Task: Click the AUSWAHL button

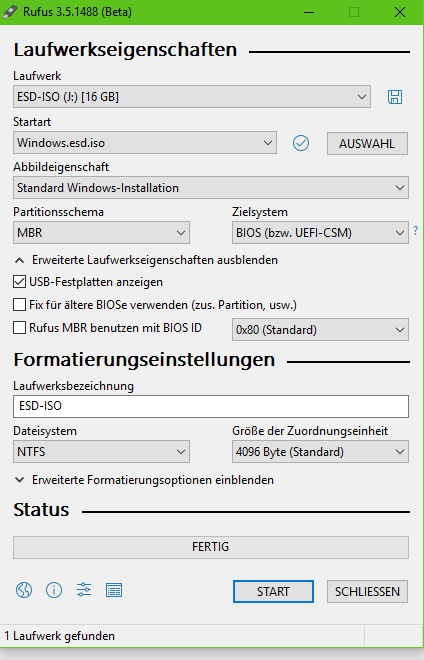Action: 367,144
